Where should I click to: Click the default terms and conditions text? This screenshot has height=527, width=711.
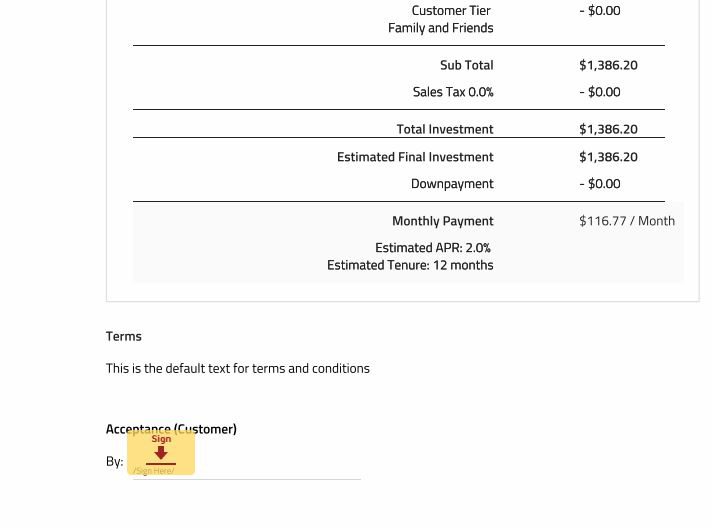point(238,368)
